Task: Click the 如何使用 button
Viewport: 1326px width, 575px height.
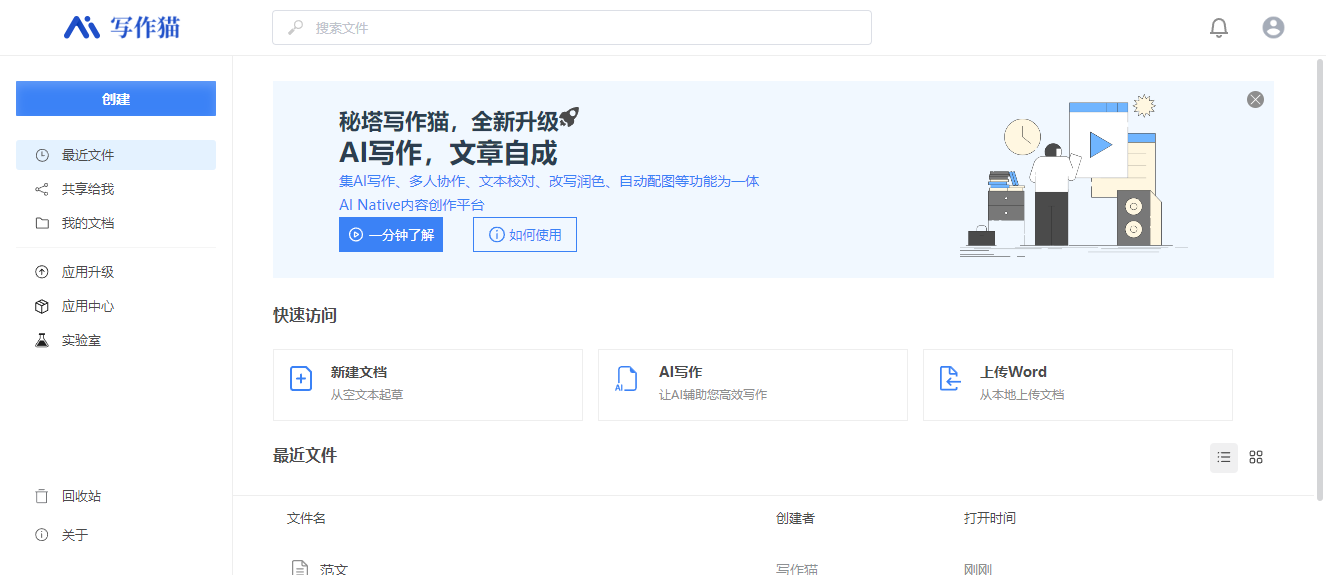Action: 525,235
